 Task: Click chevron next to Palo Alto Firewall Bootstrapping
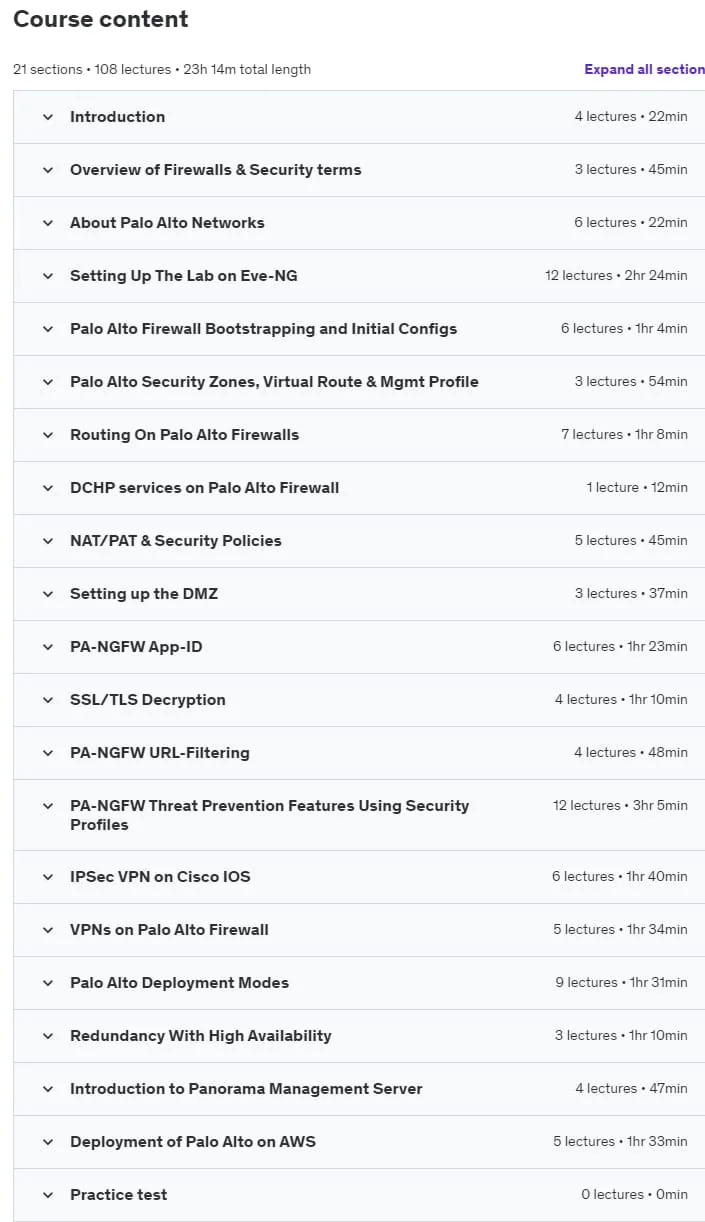coord(47,329)
